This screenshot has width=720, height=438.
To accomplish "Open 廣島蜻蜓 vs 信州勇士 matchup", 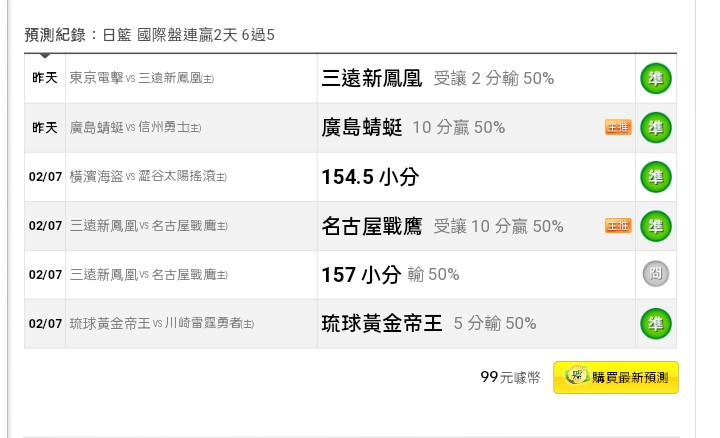I will point(135,127).
